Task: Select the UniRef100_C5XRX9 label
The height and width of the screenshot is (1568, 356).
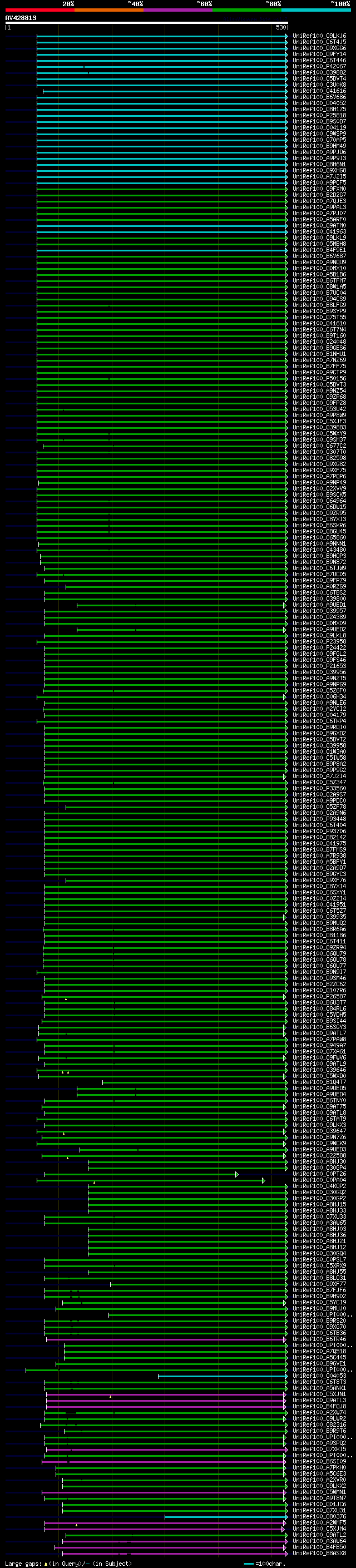Action: [319, 1265]
